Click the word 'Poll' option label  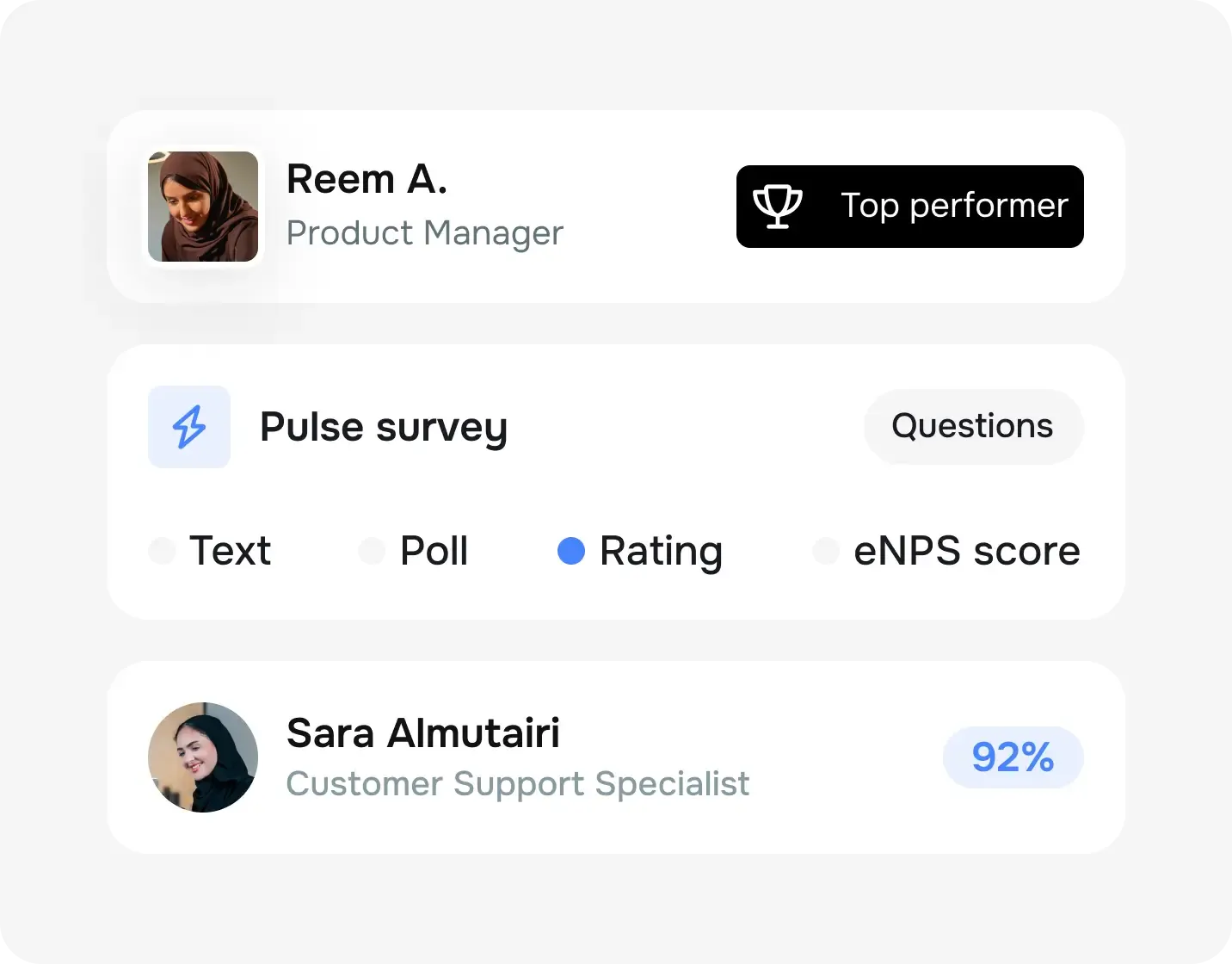click(x=434, y=551)
